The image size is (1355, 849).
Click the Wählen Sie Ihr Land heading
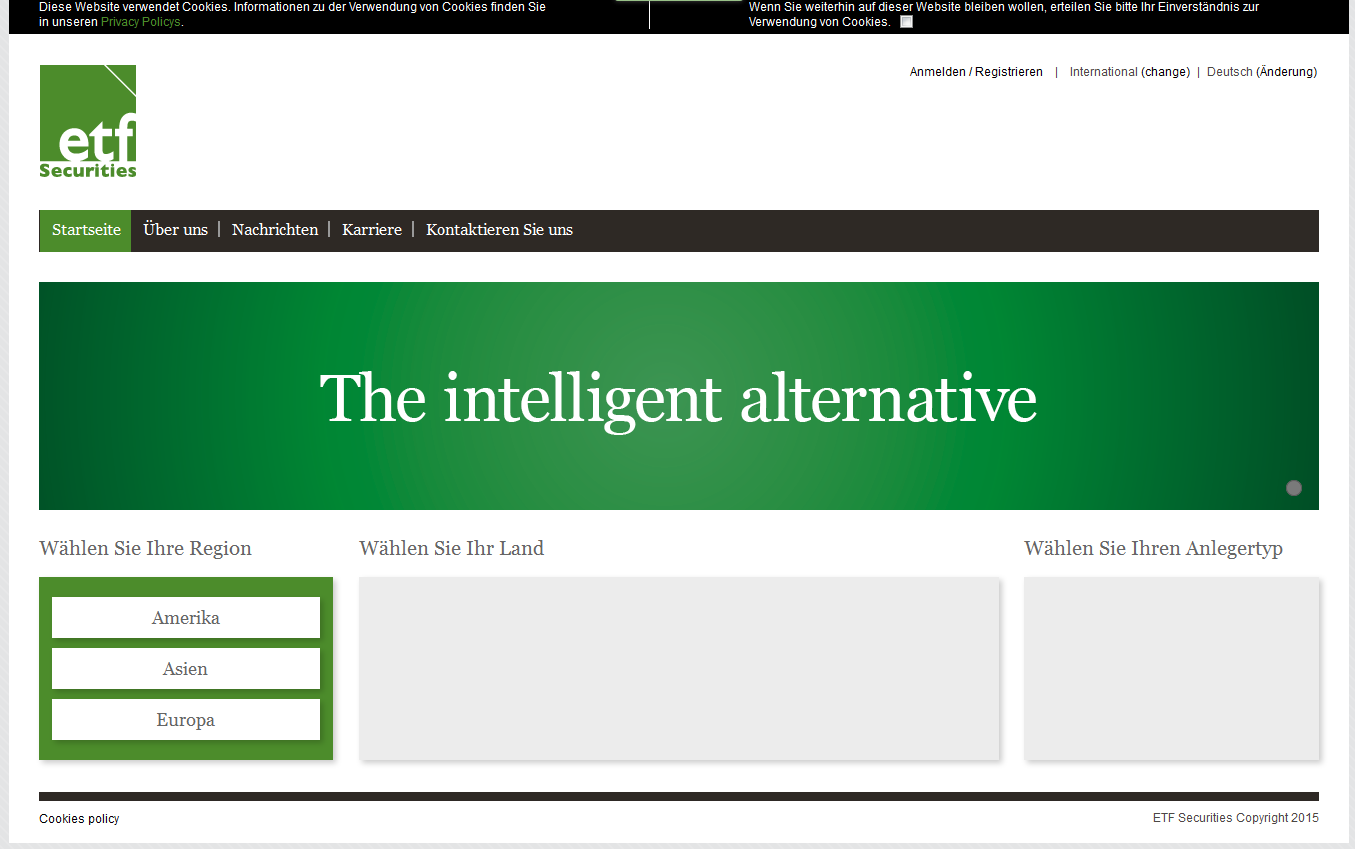[451, 549]
